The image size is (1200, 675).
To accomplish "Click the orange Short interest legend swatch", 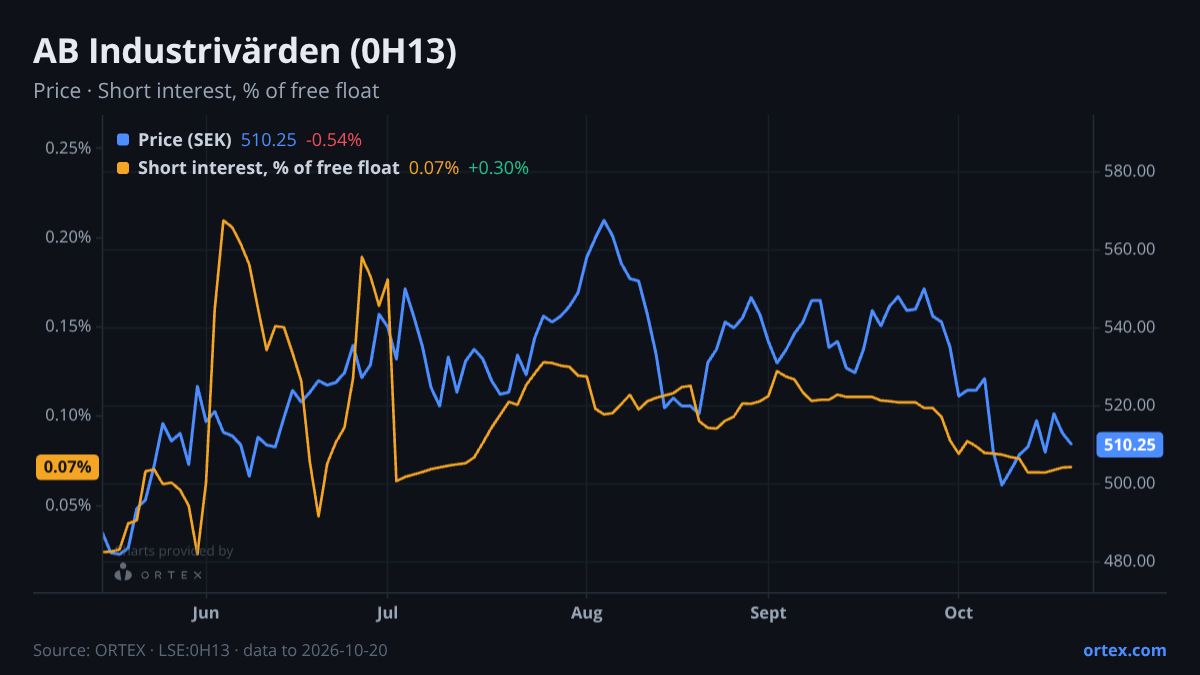I will (x=123, y=168).
